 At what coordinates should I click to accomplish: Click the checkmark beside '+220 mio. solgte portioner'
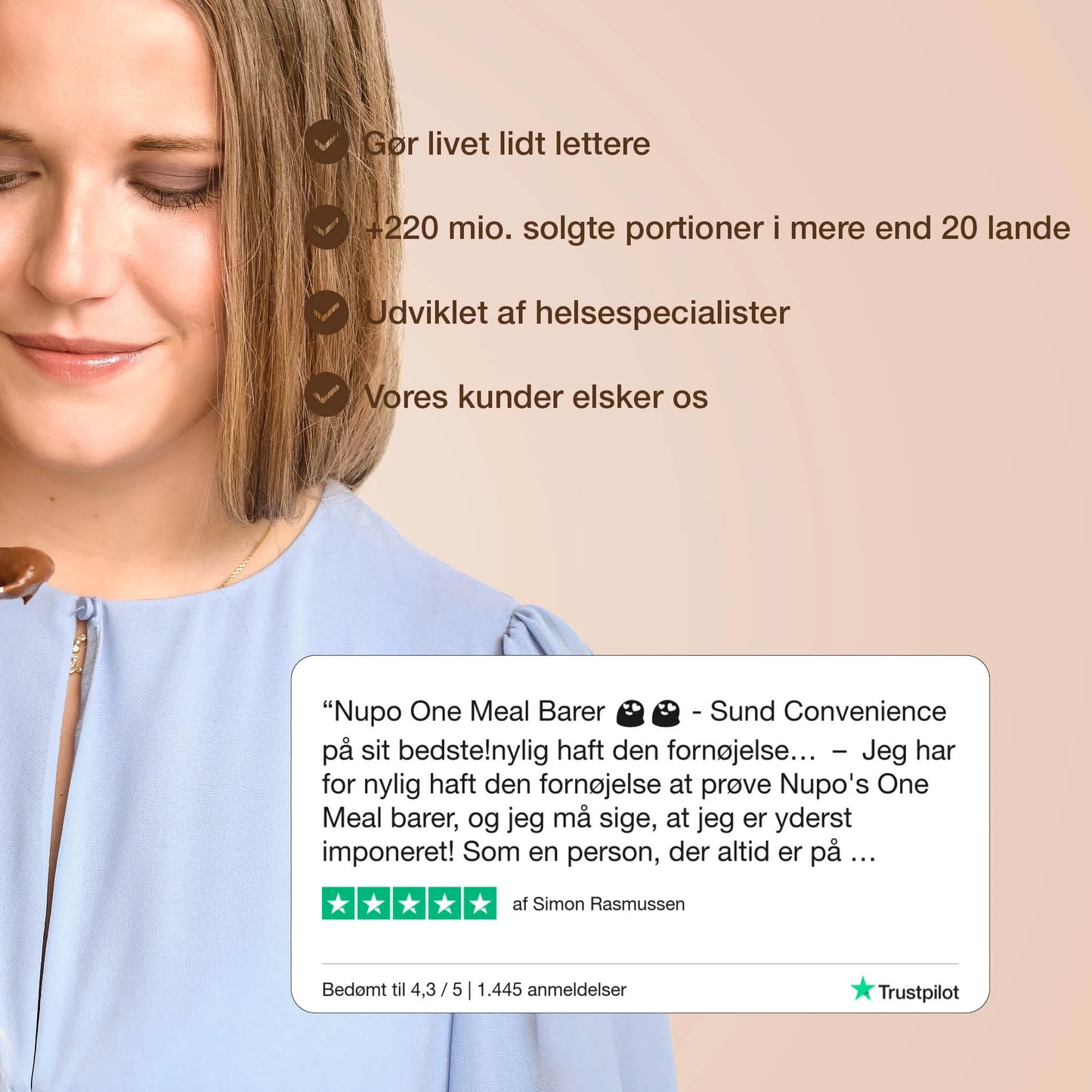326,227
